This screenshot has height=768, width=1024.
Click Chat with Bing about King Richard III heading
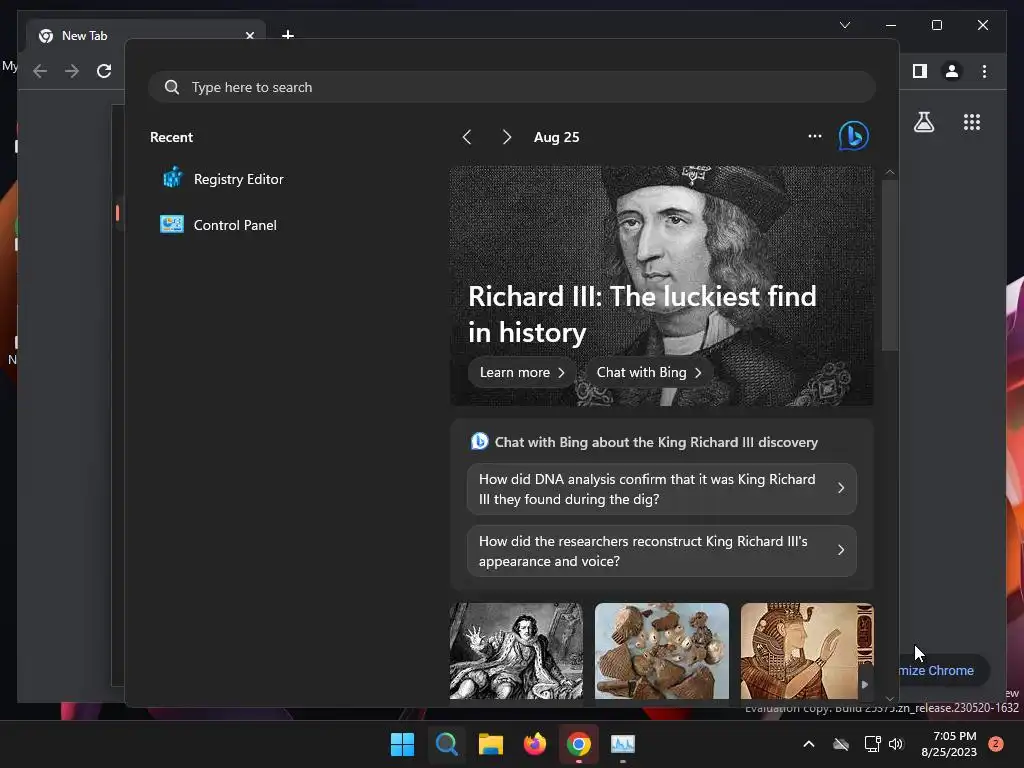click(x=656, y=442)
